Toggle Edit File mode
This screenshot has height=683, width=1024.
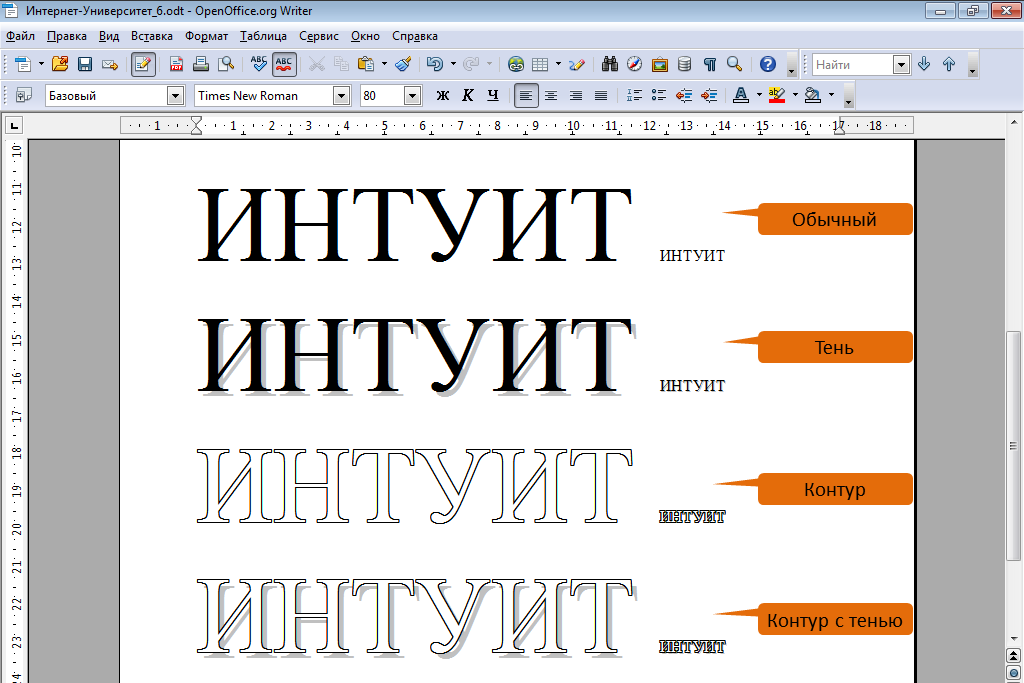(143, 64)
